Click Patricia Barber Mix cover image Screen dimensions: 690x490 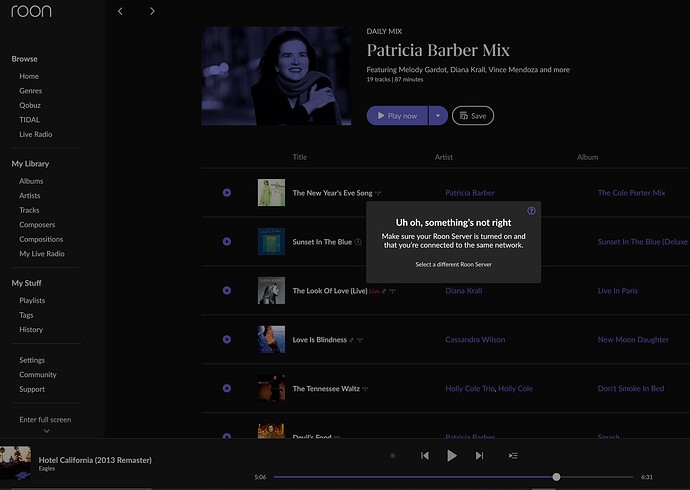pos(276,76)
